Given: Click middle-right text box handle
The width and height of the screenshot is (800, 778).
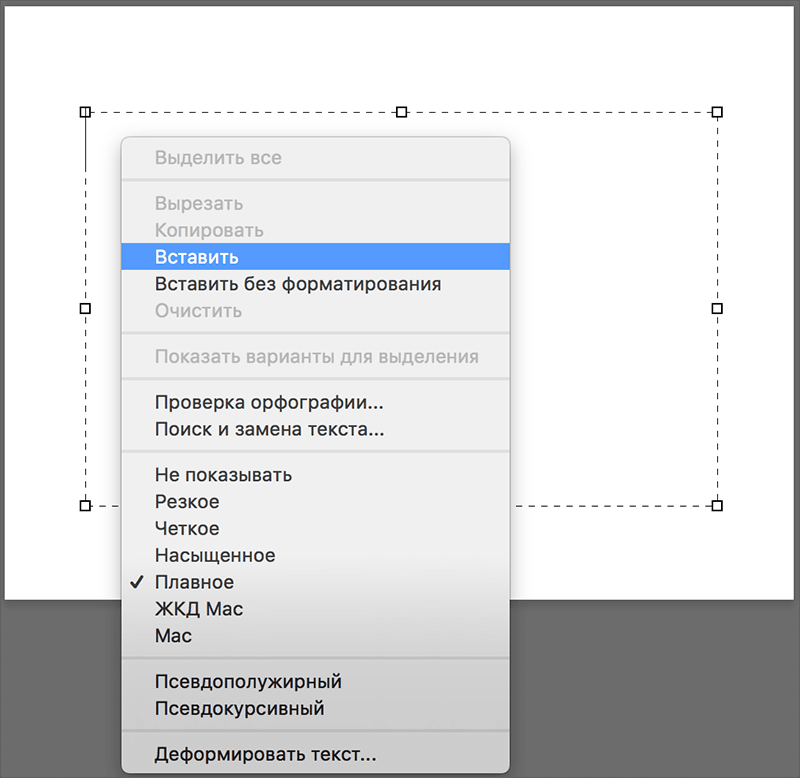Looking at the screenshot, I should pyautogui.click(x=717, y=309).
